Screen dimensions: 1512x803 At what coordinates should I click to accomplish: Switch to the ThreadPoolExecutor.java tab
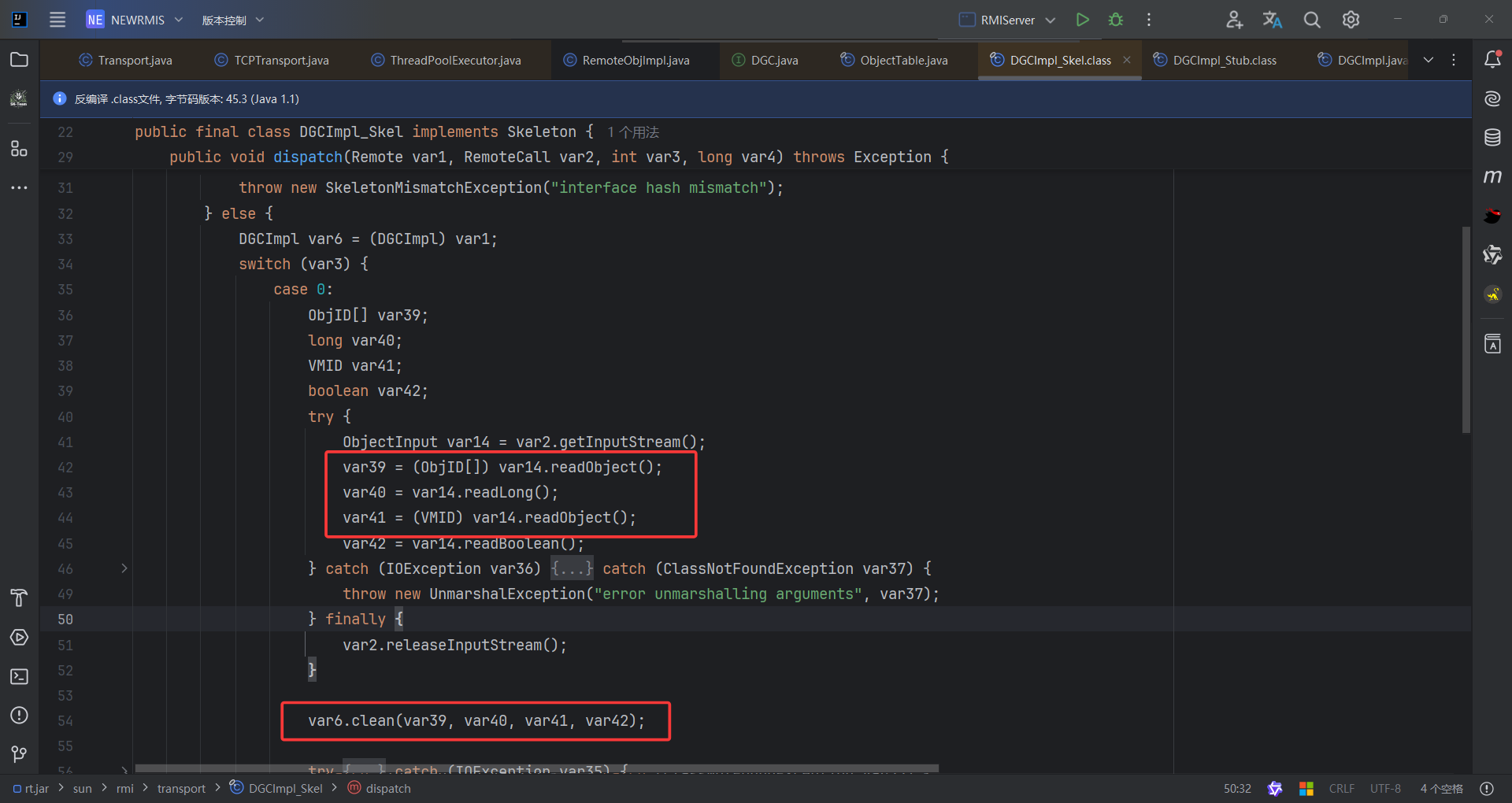coord(446,60)
